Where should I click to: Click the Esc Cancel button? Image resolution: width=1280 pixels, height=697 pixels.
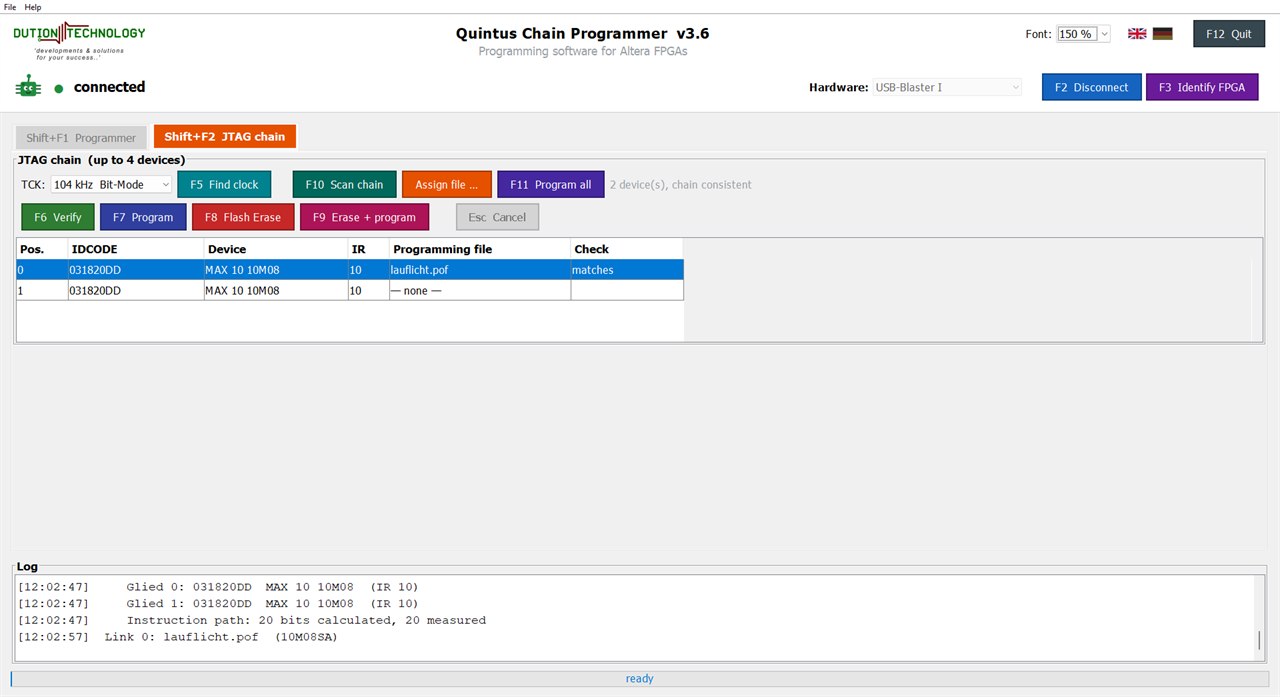[497, 217]
